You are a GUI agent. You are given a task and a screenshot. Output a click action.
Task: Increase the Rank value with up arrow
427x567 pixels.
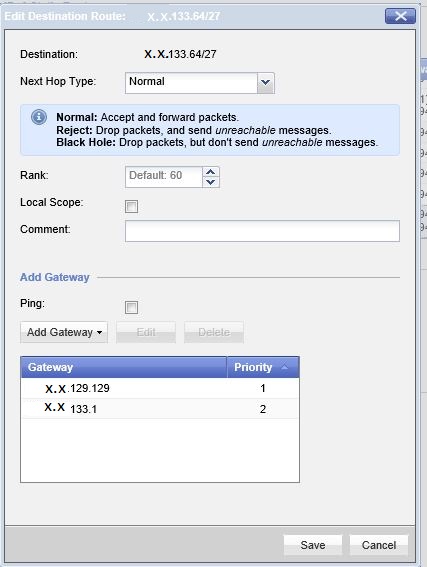[211, 172]
